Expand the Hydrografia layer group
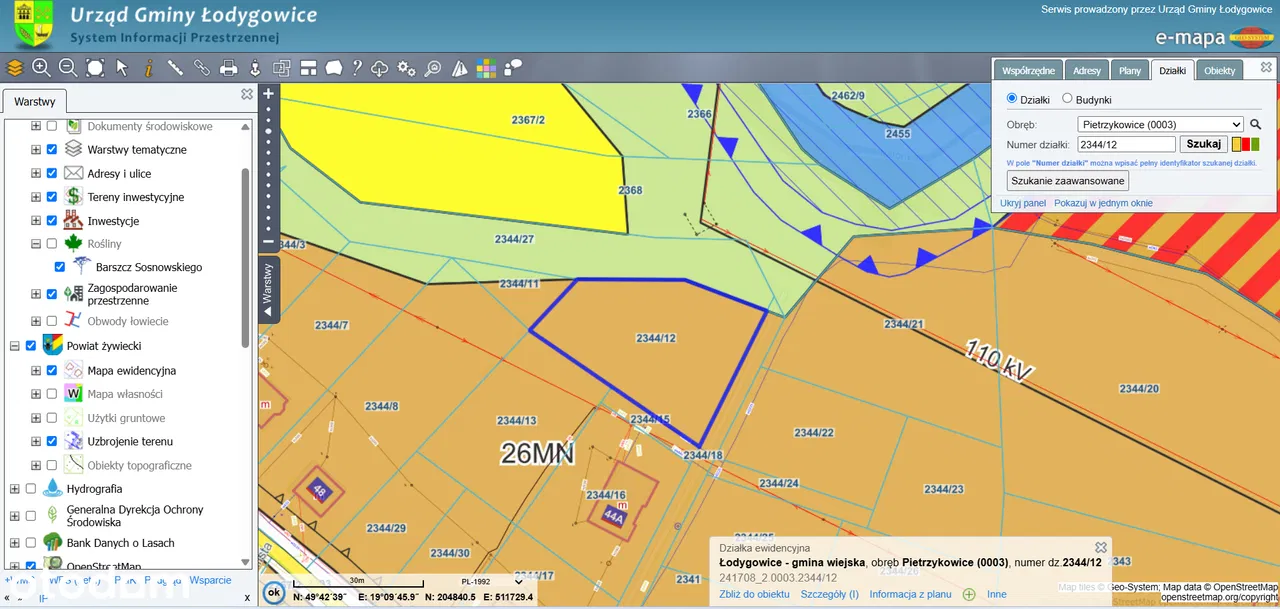 pyautogui.click(x=14, y=489)
